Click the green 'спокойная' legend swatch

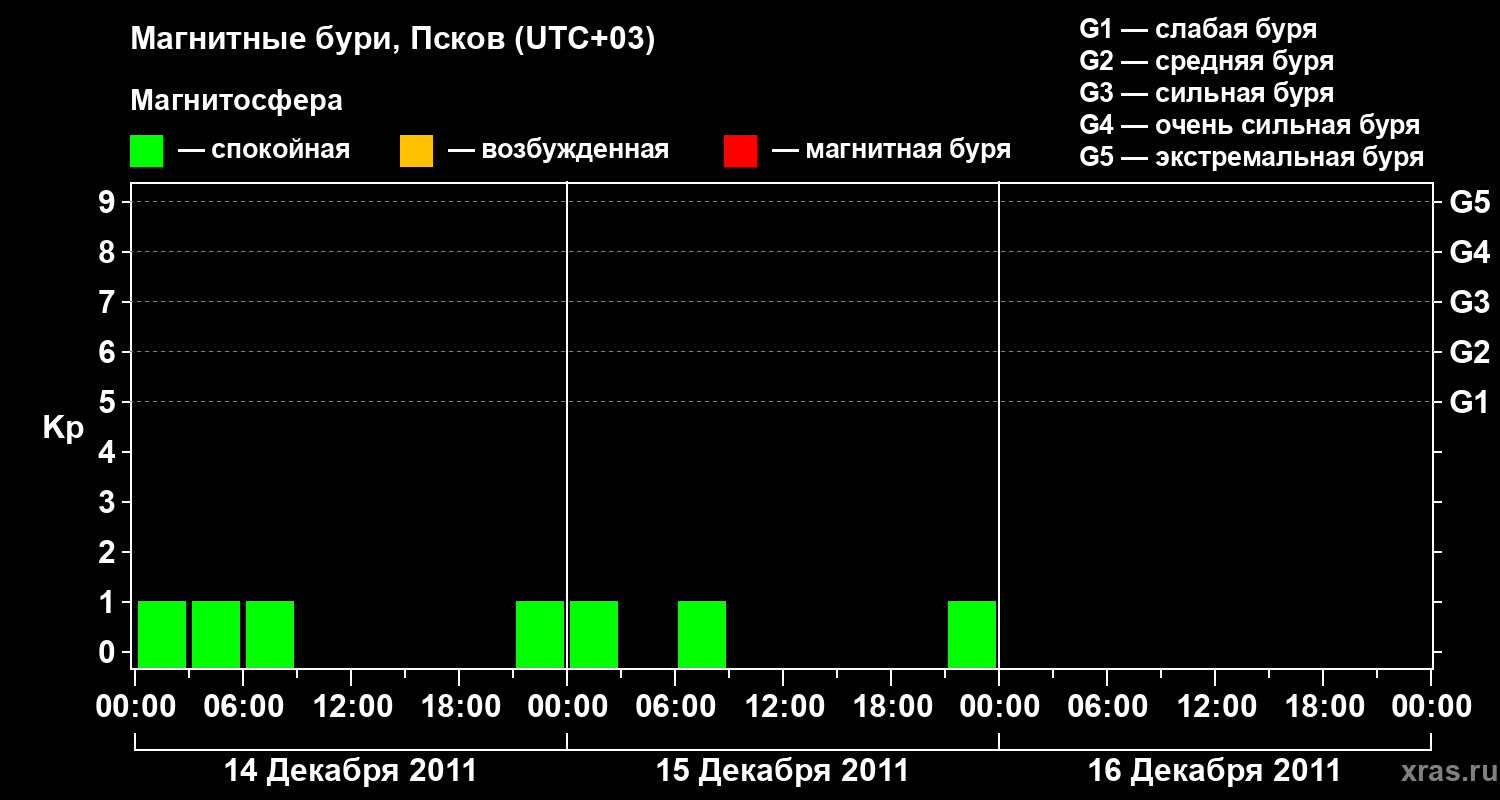click(x=146, y=151)
